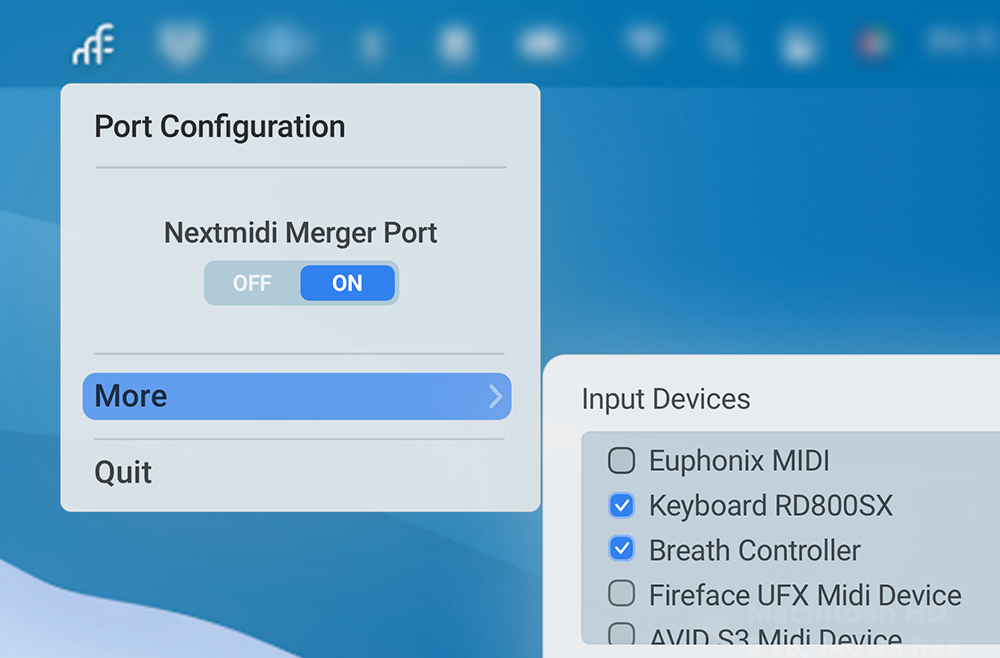Enable Fireface UFX Midi Device checkbox

621,593
